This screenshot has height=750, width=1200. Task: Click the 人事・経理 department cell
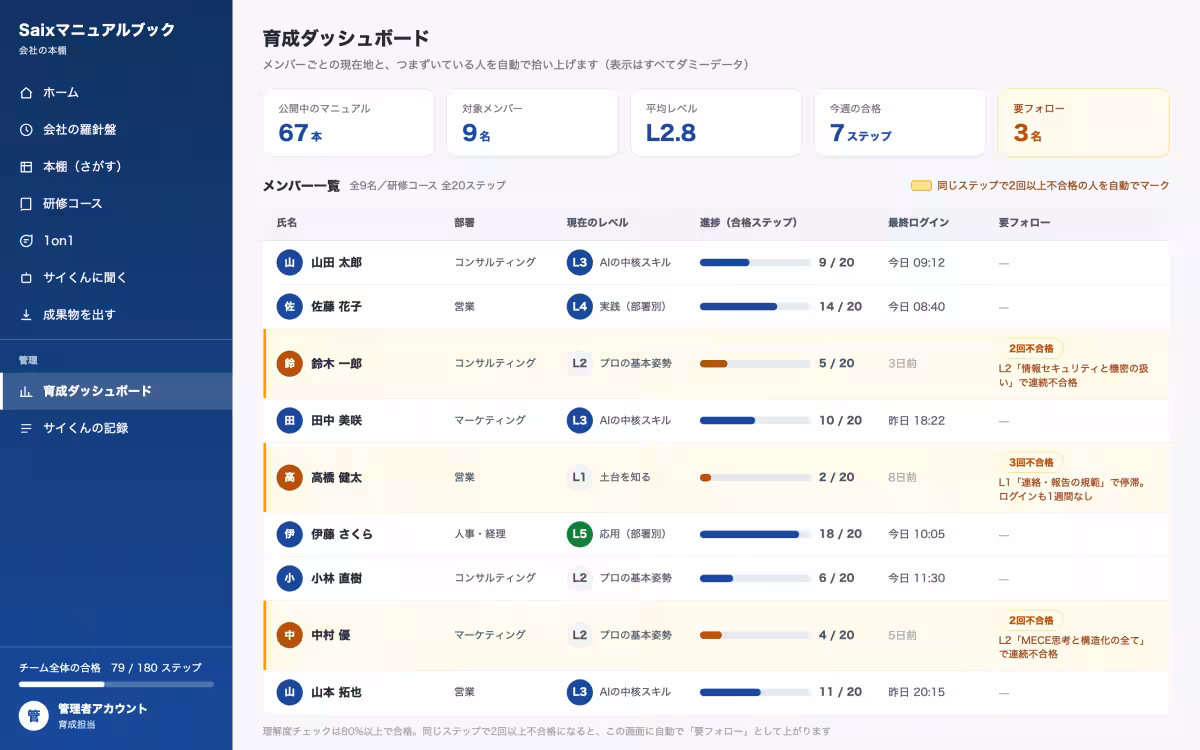(x=480, y=534)
